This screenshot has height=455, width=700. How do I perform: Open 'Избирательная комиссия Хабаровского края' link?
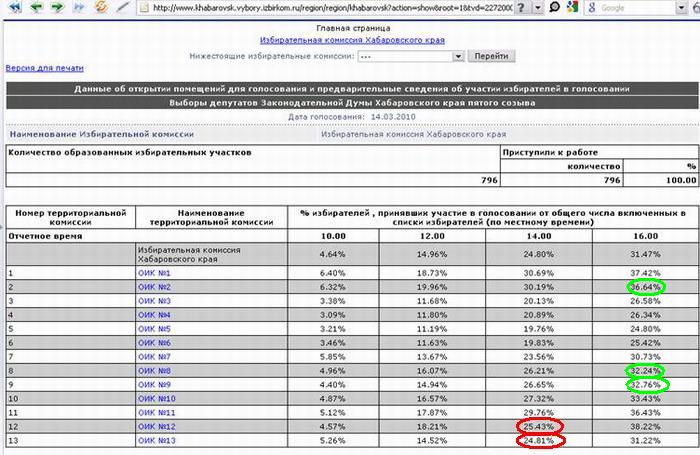(351, 40)
